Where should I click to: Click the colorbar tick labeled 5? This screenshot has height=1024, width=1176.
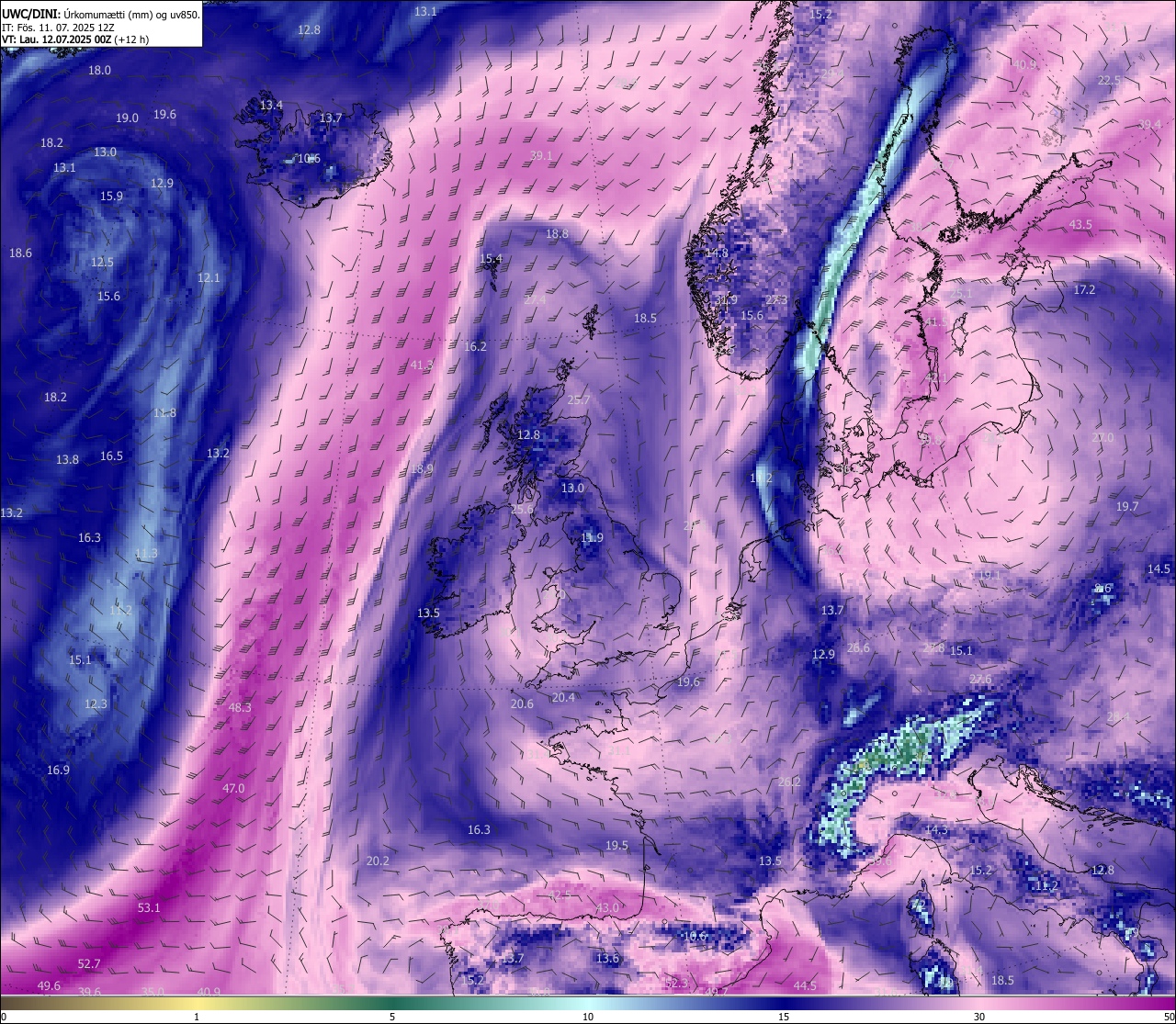[392, 1017]
